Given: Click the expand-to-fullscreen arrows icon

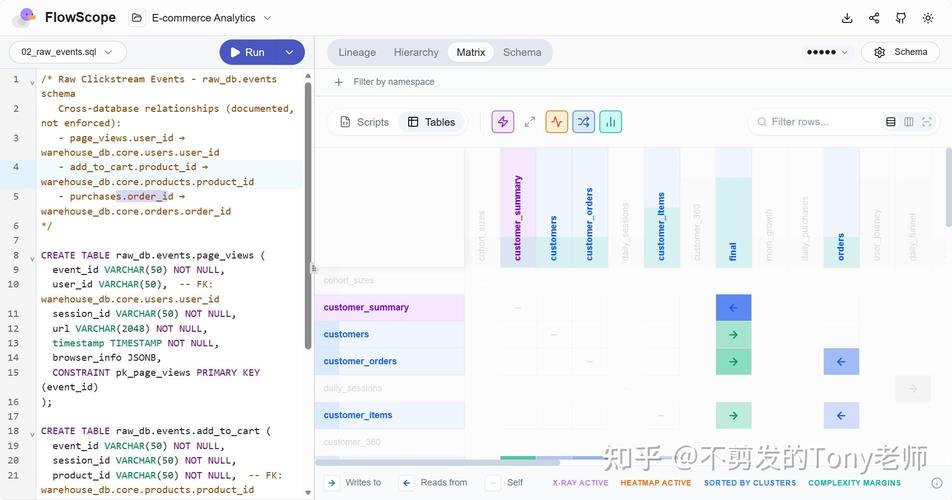Looking at the screenshot, I should pos(530,122).
